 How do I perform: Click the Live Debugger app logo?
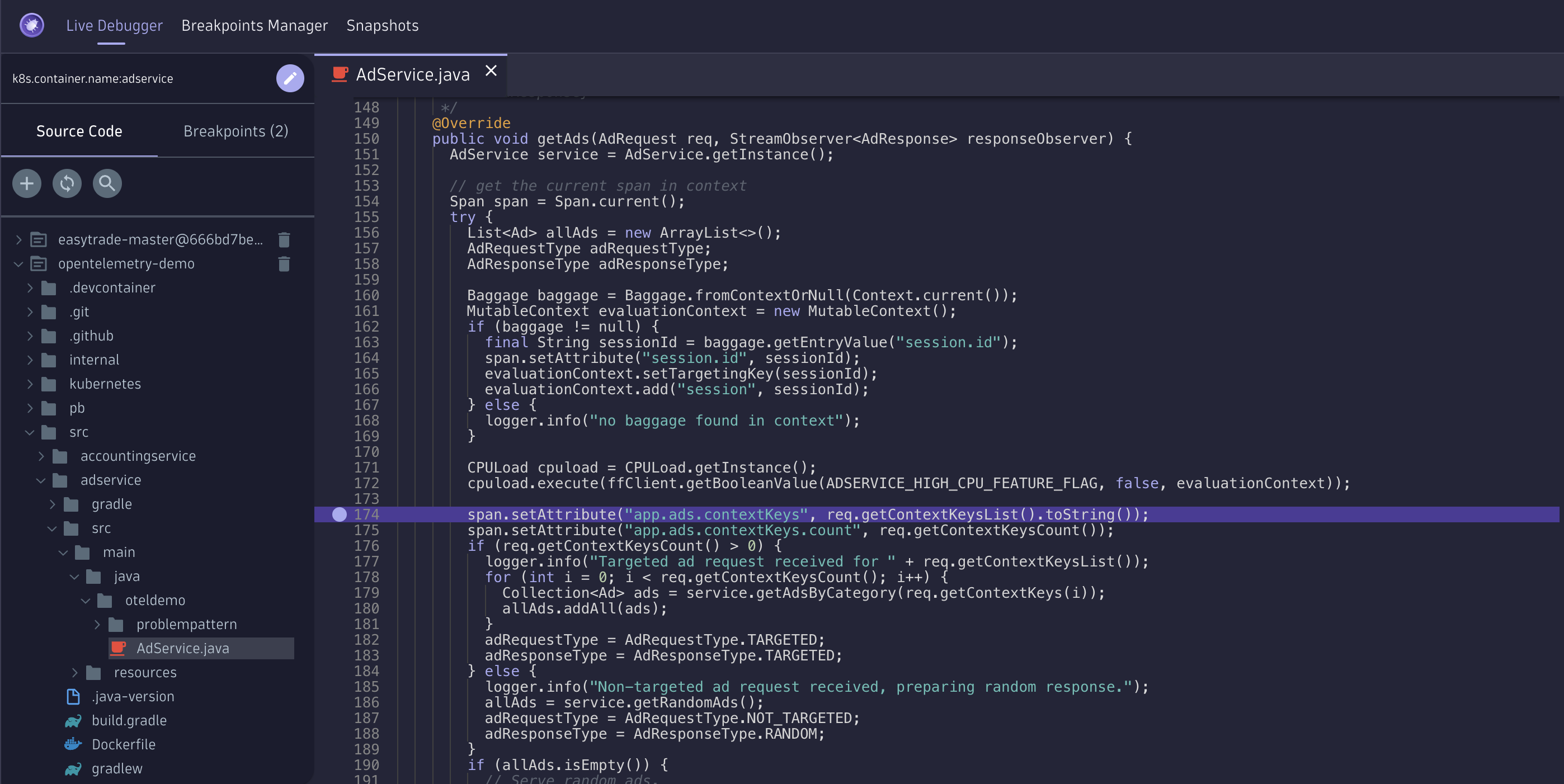pos(31,26)
